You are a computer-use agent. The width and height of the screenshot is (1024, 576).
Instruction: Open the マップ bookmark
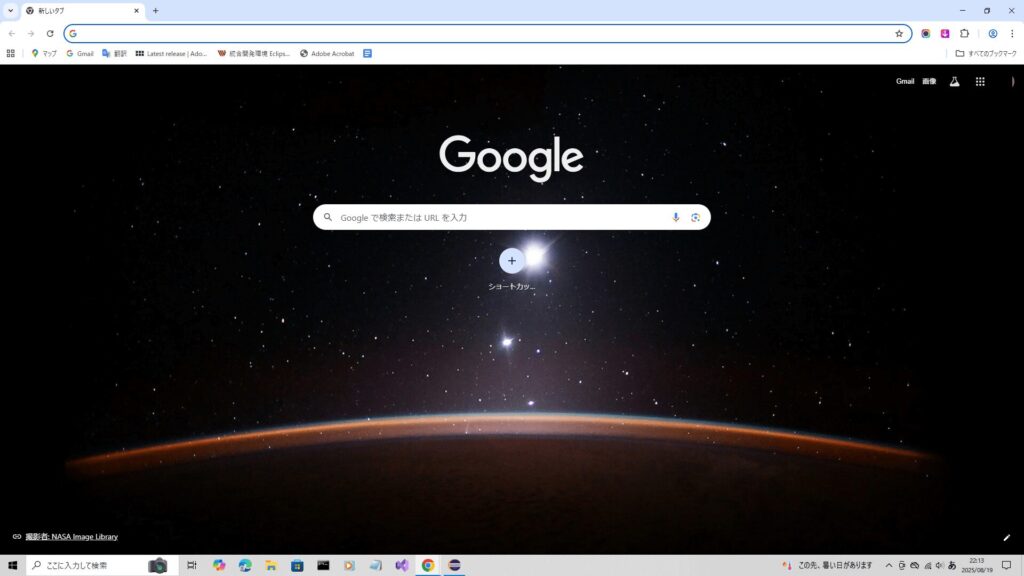point(44,54)
